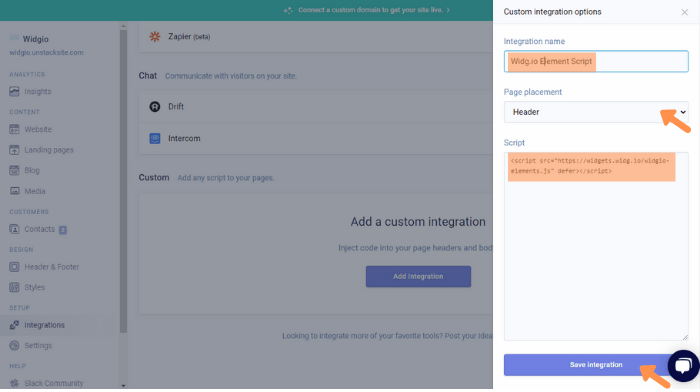Go to Landing pages

point(49,150)
